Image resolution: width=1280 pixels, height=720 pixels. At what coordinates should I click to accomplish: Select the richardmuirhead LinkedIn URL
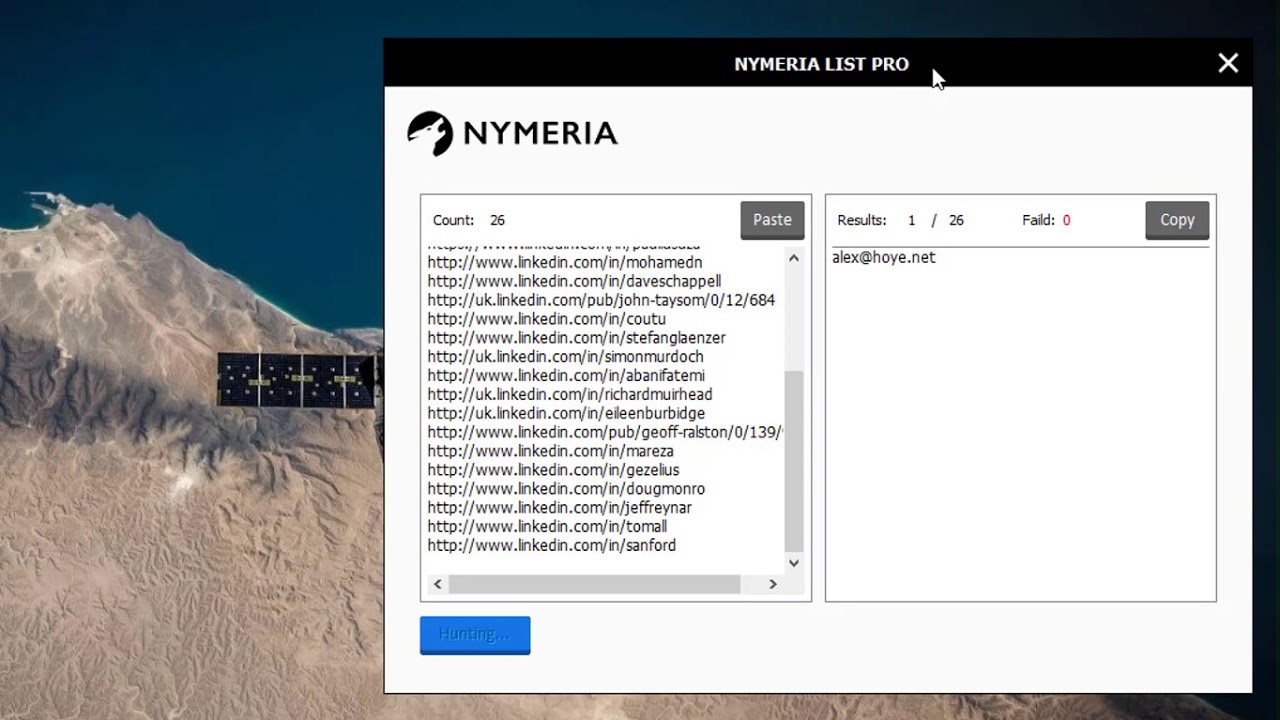570,395
